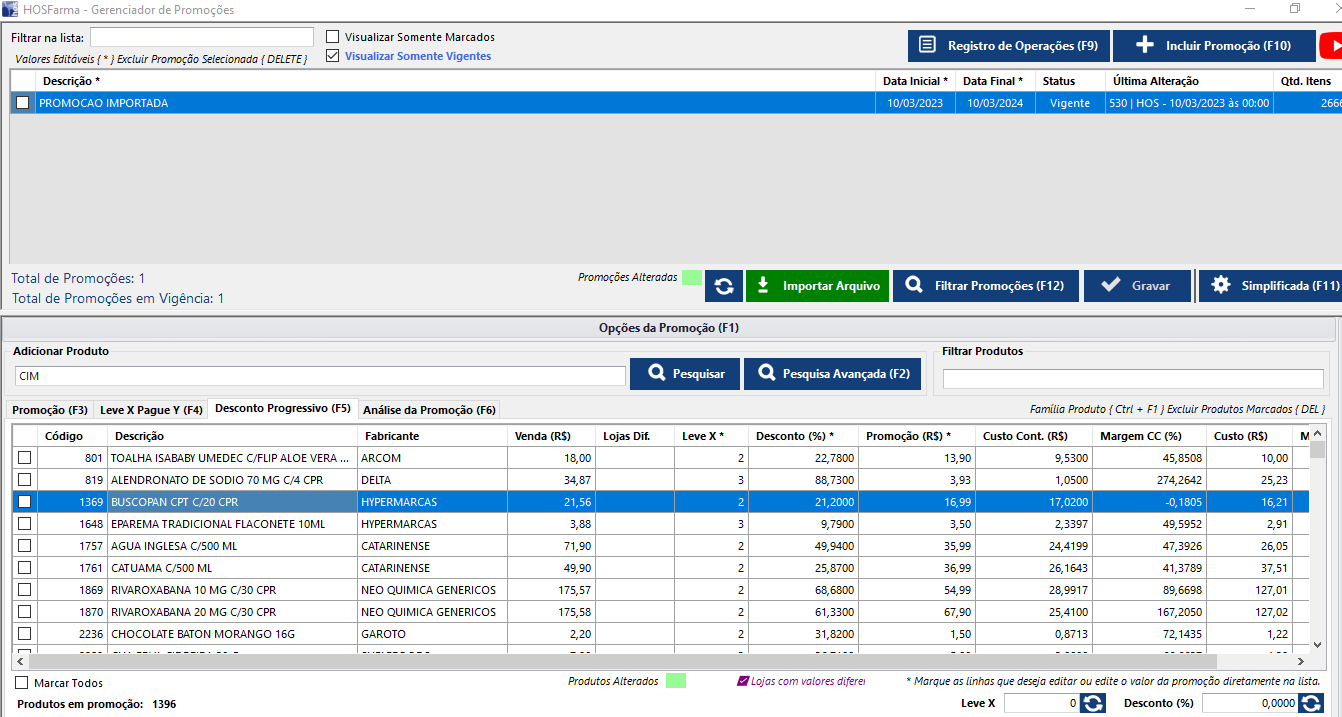Click the Filtrar na lista input field
The width and height of the screenshot is (1342, 717).
201,37
